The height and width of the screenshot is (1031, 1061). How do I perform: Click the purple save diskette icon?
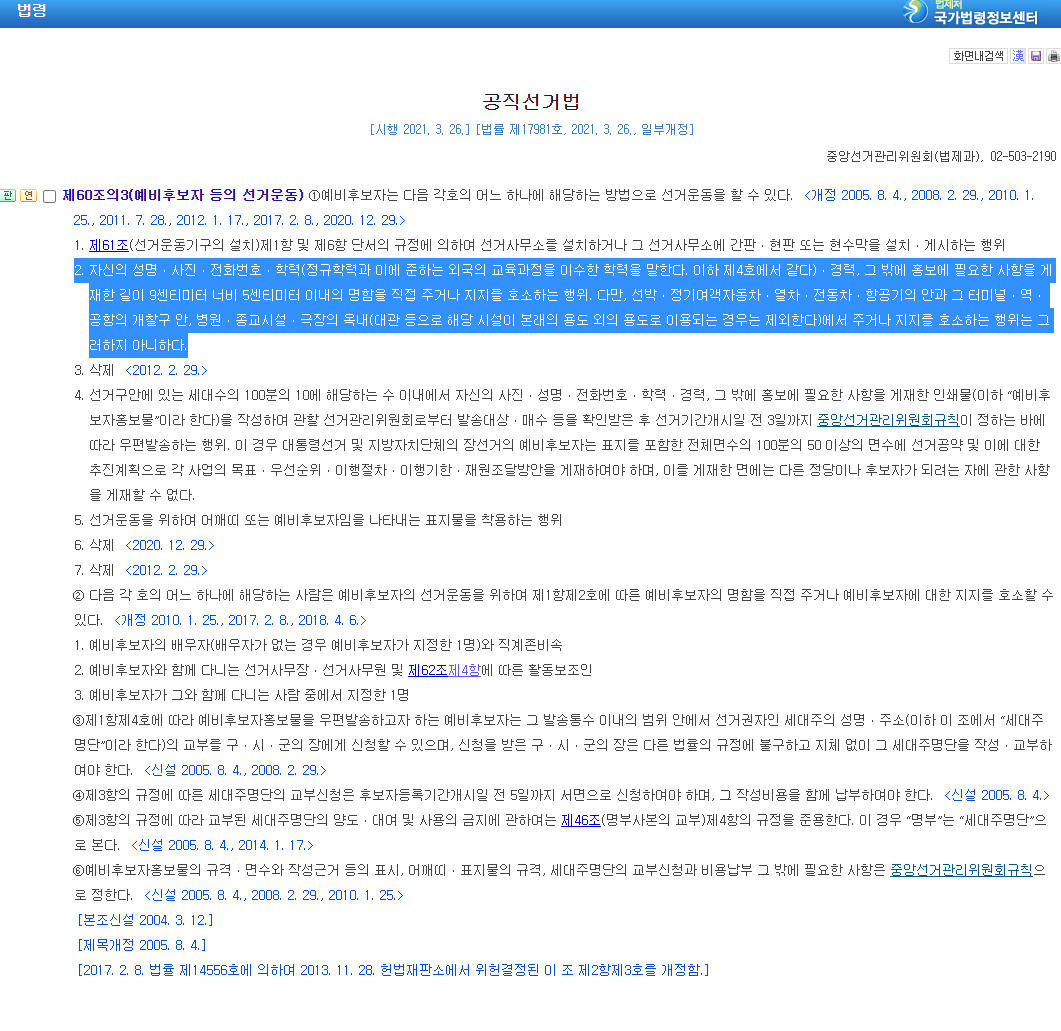[x=1036, y=56]
